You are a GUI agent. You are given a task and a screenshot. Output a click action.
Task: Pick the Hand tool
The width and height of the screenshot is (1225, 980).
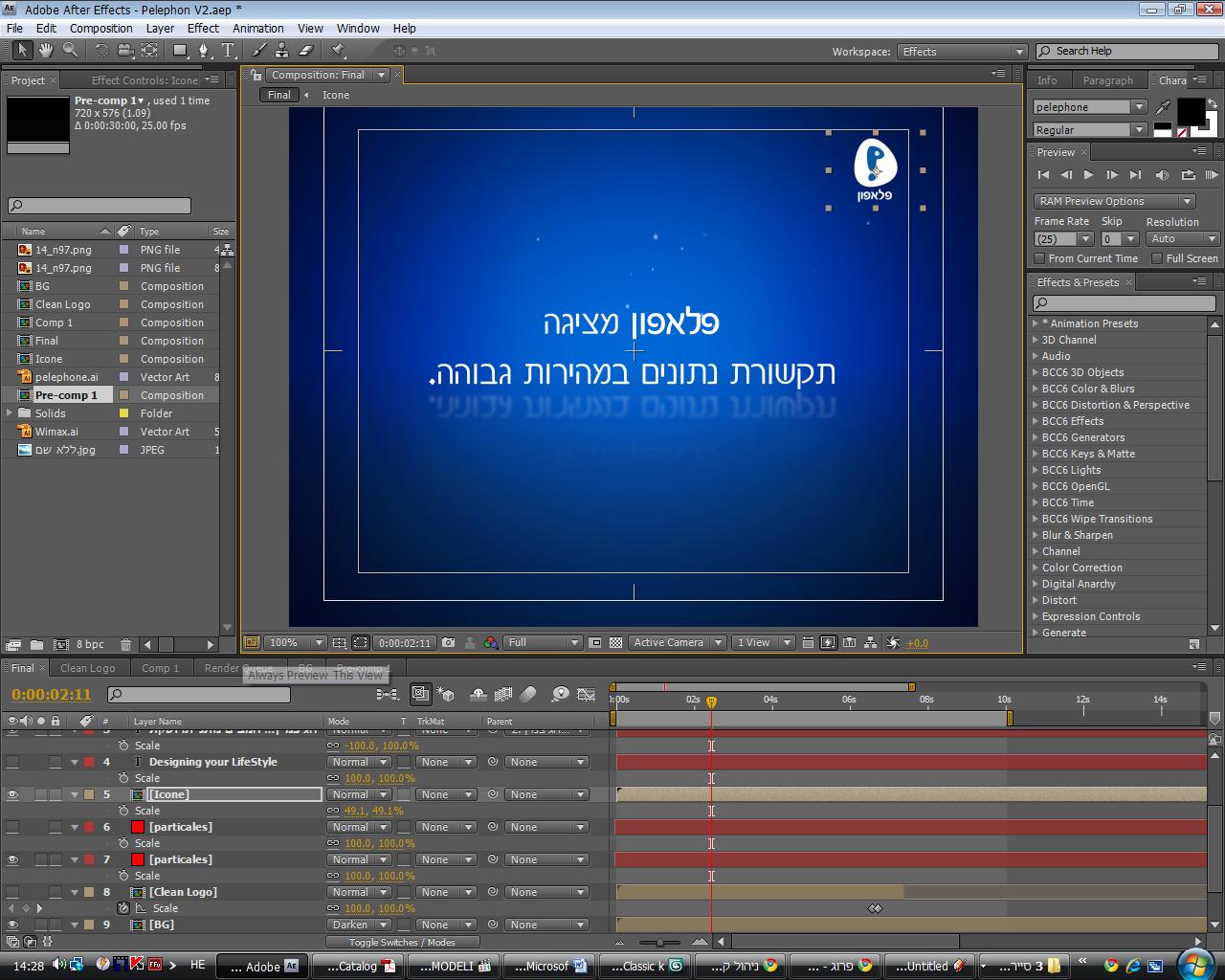(x=46, y=51)
